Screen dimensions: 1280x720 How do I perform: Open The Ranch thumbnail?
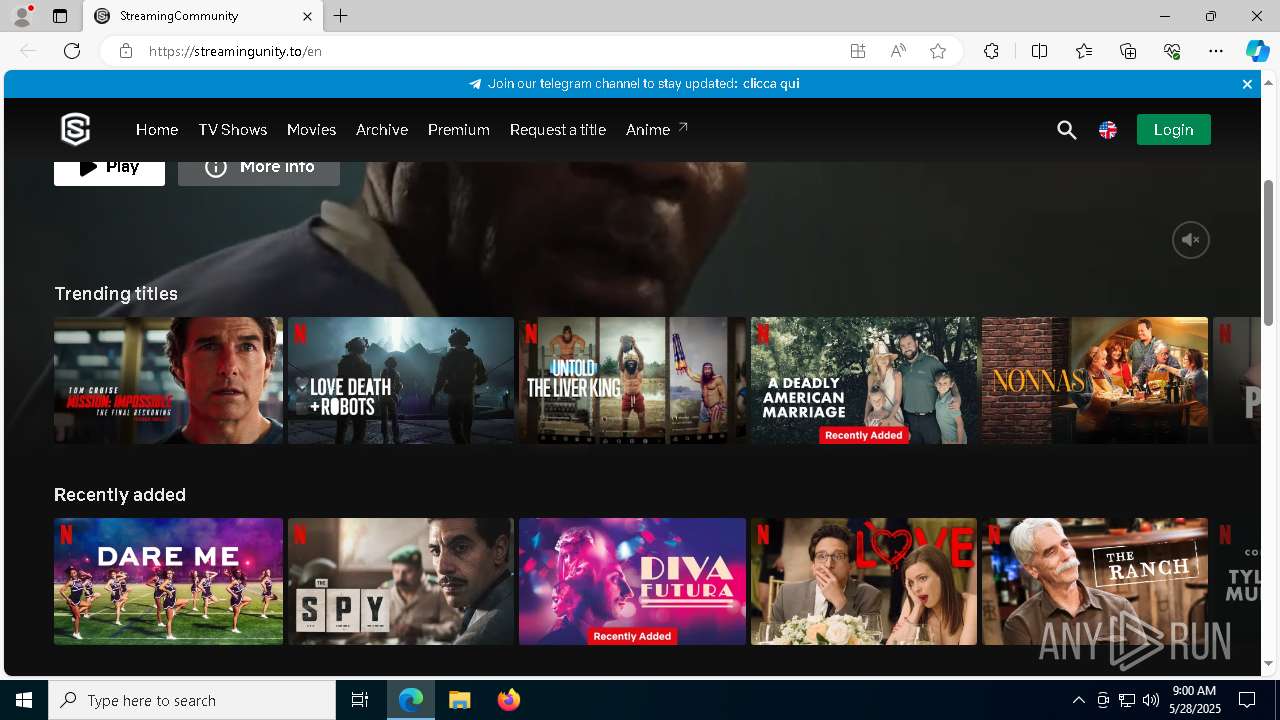point(1095,581)
